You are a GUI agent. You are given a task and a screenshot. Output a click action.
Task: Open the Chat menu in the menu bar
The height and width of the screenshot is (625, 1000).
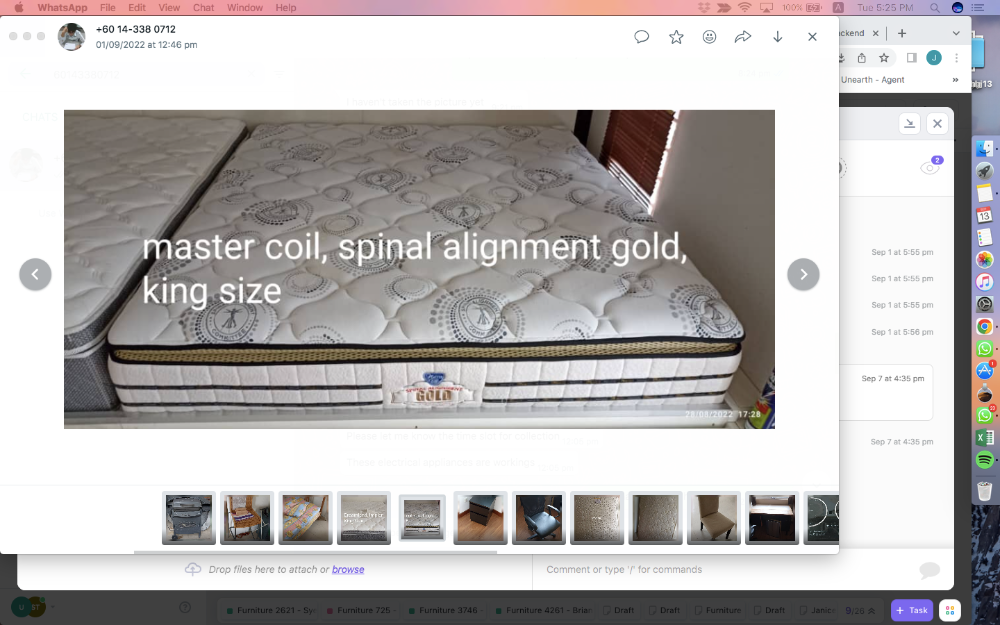click(x=203, y=7)
